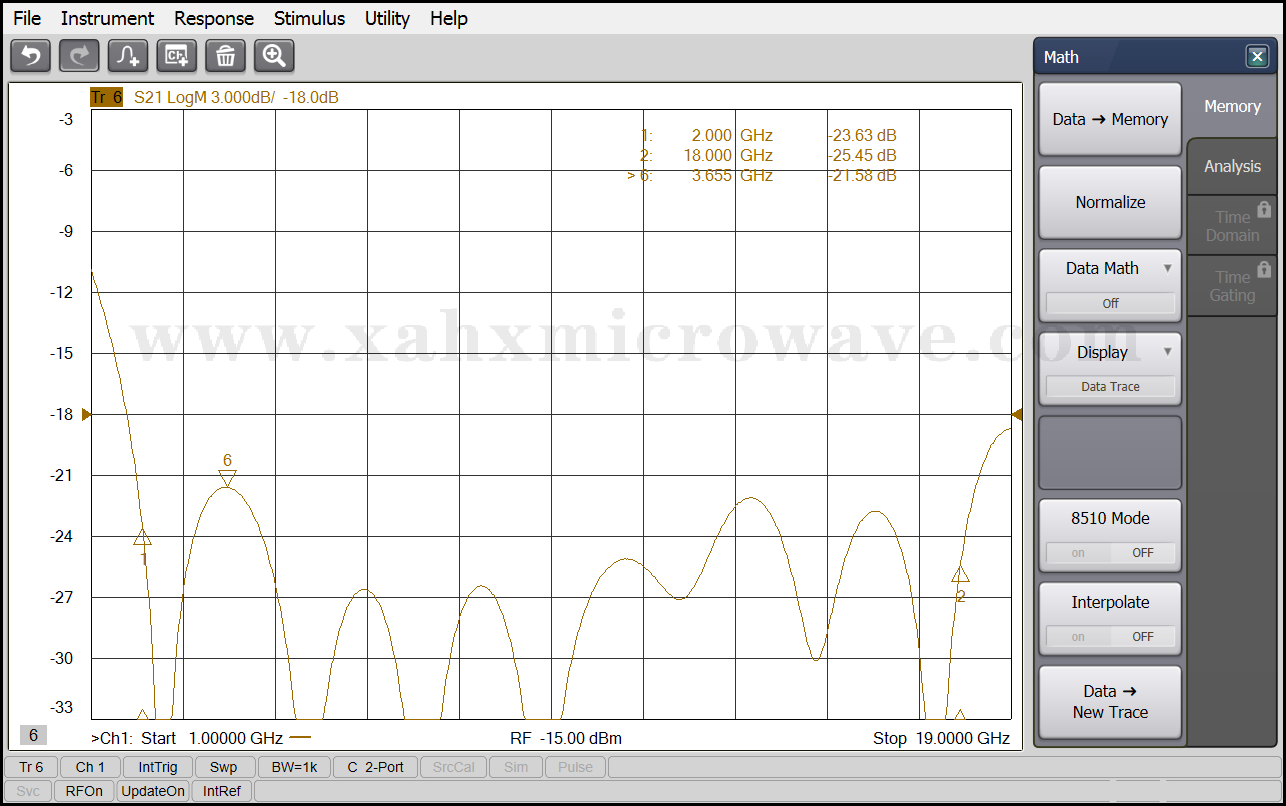
Task: Switch to the Analysis tab
Action: (1232, 166)
